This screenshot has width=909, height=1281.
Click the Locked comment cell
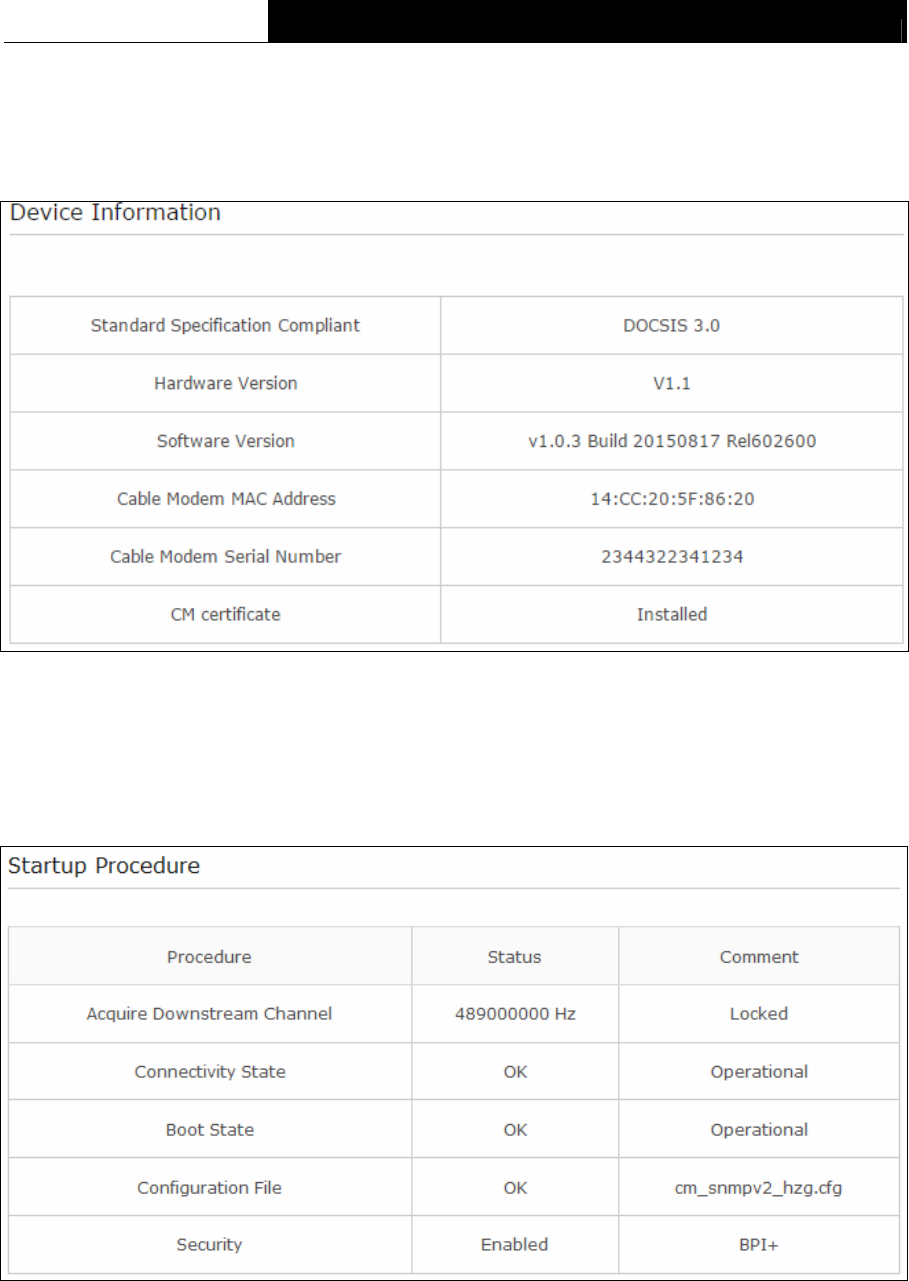pos(759,1014)
